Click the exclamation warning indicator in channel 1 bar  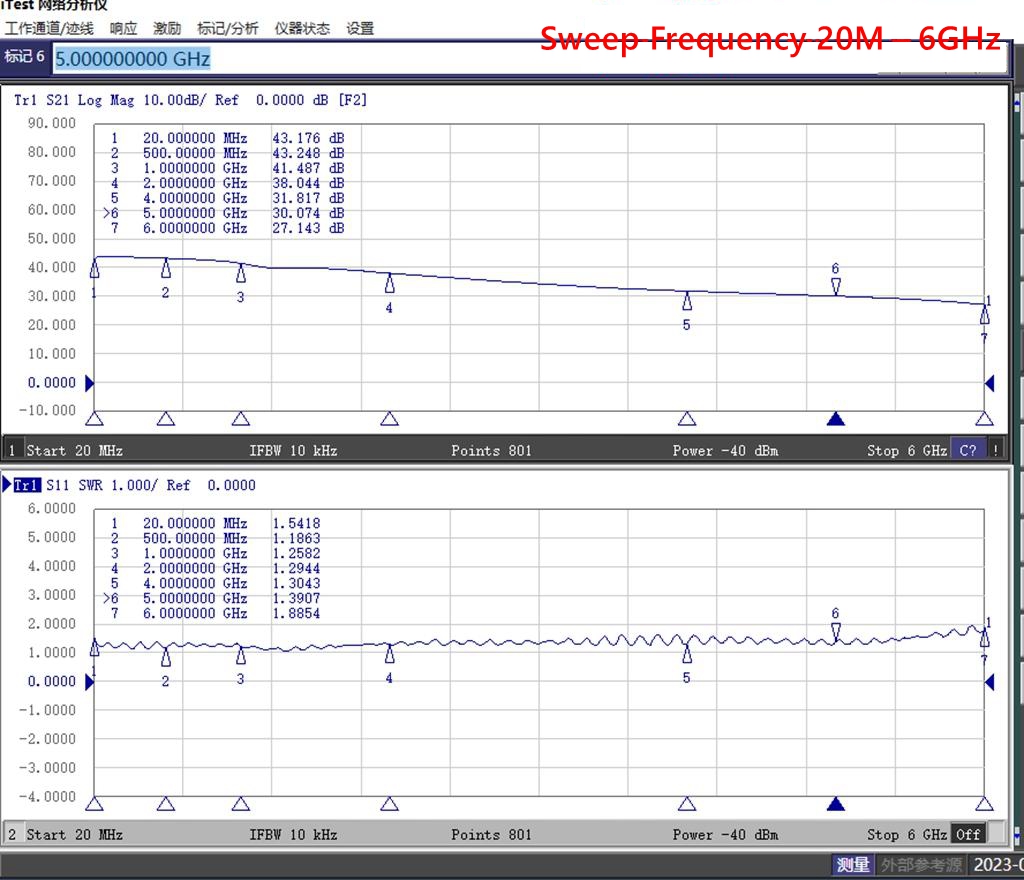[995, 451]
